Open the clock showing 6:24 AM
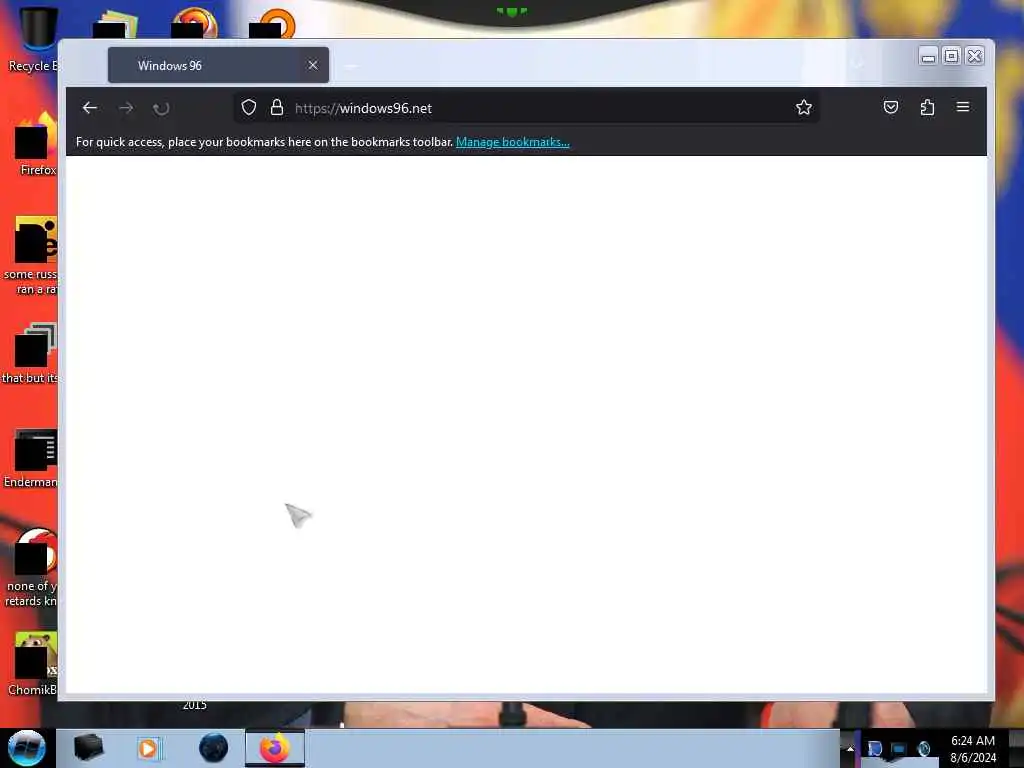The image size is (1024, 768). (x=972, y=749)
